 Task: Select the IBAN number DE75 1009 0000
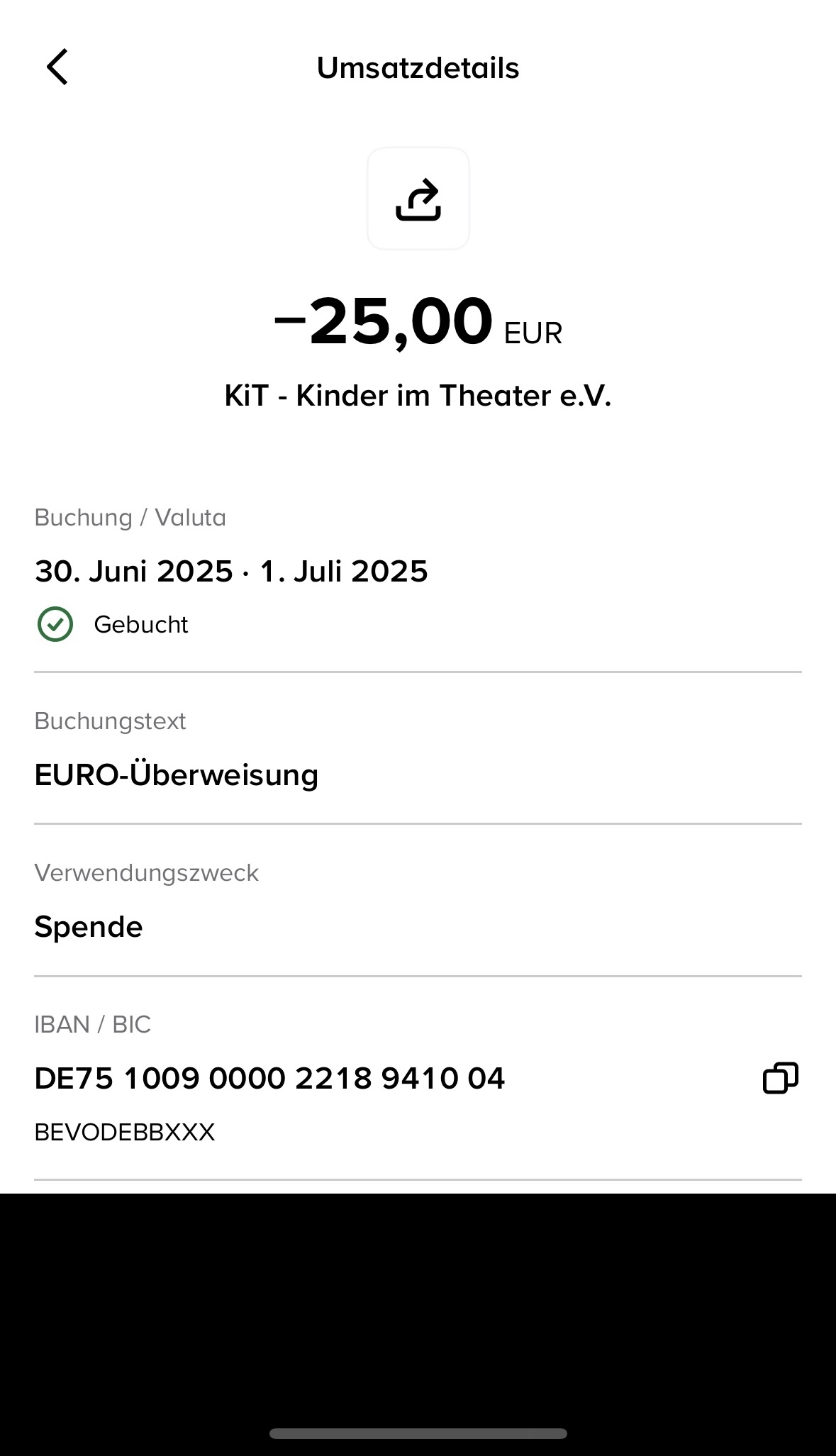(x=269, y=1079)
